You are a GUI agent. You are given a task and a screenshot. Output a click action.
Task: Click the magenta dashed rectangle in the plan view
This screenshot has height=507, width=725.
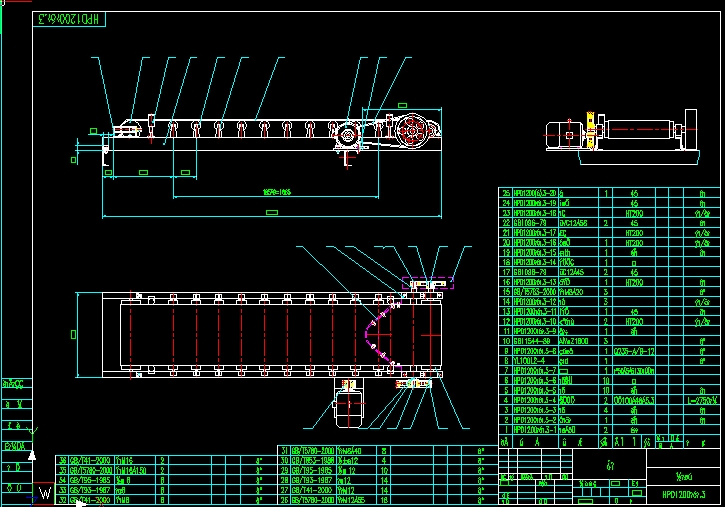[x=428, y=283]
